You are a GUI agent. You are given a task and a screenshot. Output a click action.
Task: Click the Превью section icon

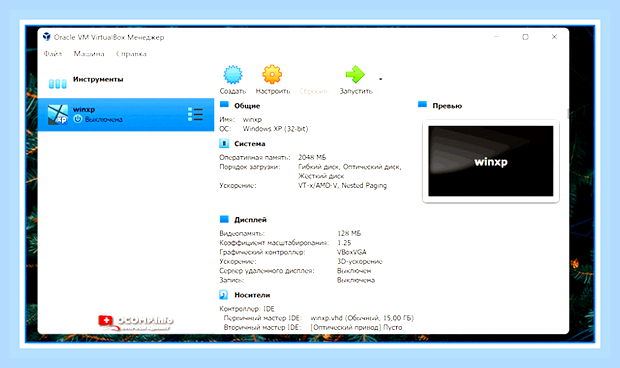(422, 105)
